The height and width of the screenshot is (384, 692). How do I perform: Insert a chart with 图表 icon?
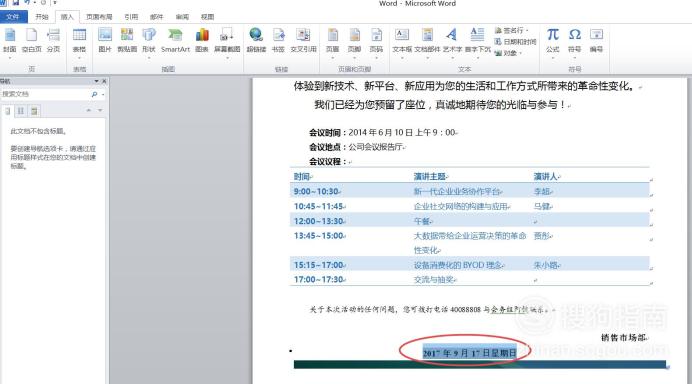tap(202, 40)
